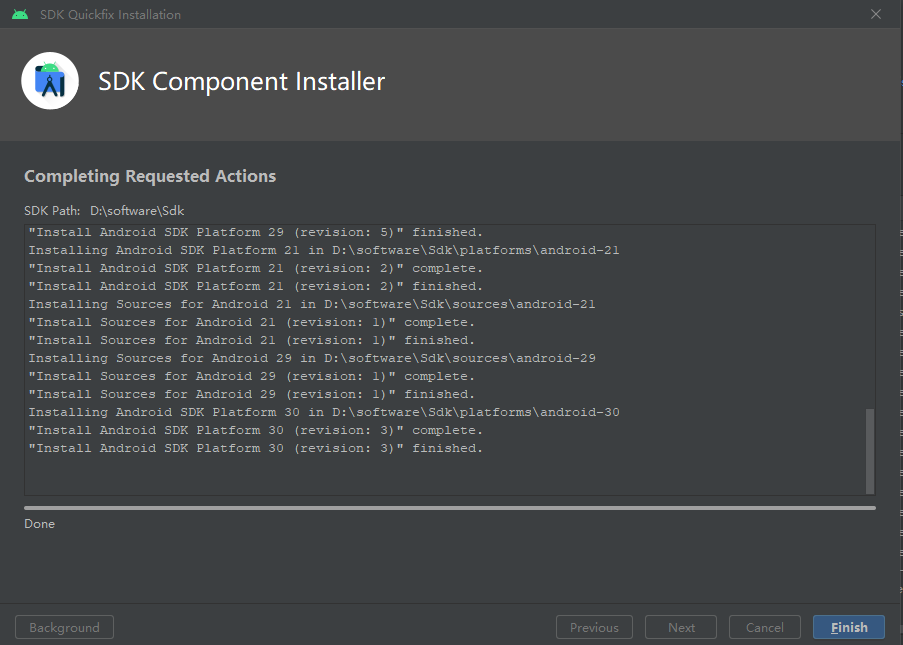This screenshot has height=645, width=903.
Task: Click the Previous button
Action: pyautogui.click(x=594, y=627)
